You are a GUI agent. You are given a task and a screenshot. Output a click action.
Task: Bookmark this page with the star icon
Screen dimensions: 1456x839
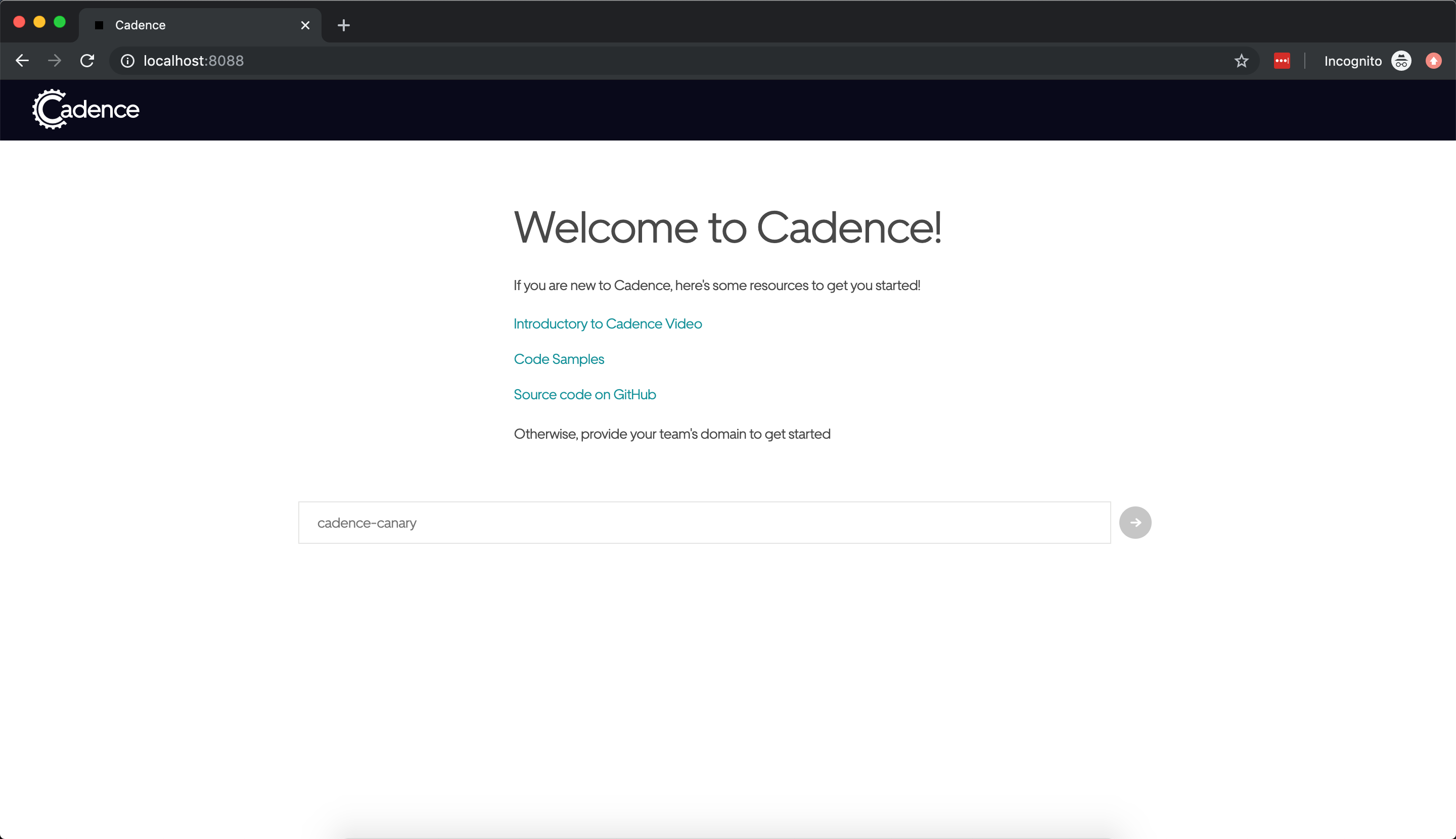pos(1242,61)
